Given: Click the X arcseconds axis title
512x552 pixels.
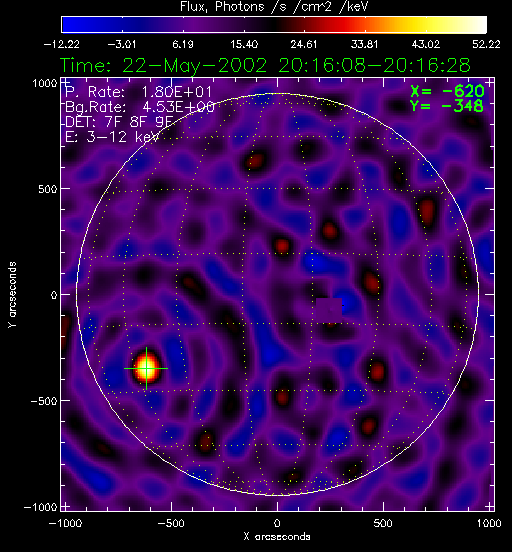Looking at the screenshot, I should 277,537.
